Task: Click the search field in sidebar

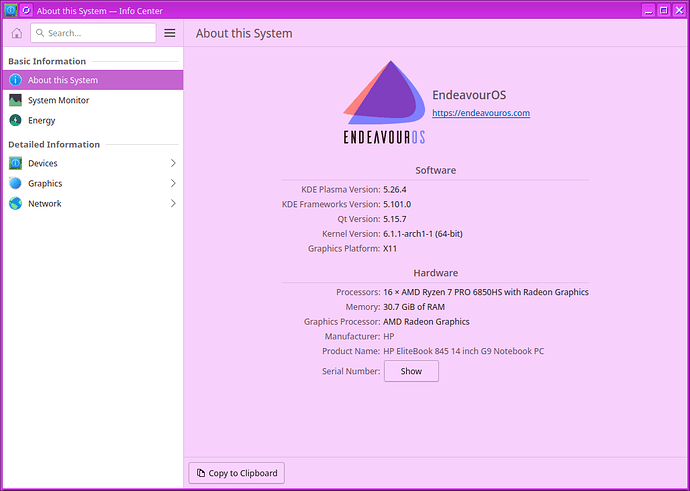Action: tap(93, 33)
